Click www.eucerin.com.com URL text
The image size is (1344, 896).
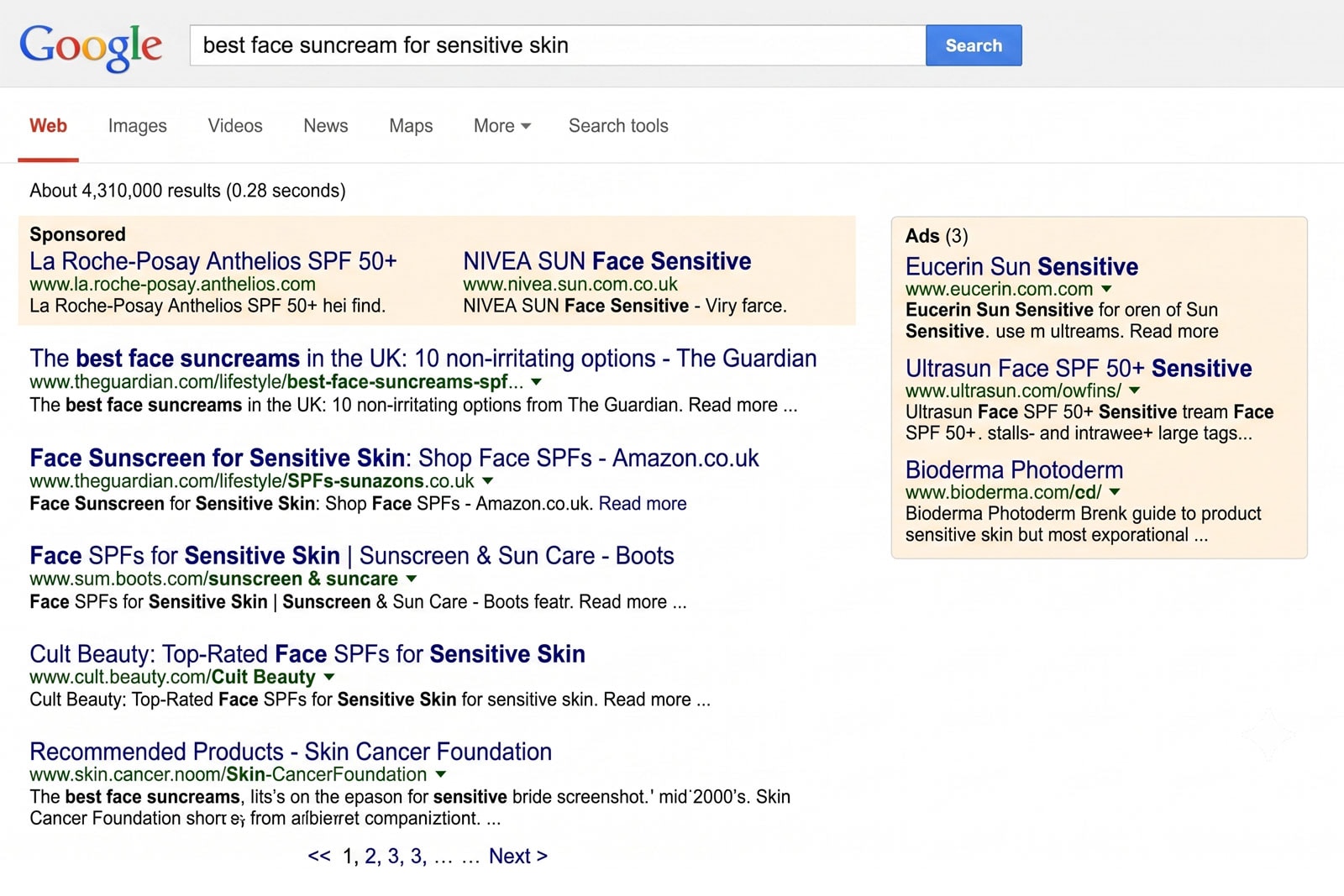pyautogui.click(x=999, y=290)
